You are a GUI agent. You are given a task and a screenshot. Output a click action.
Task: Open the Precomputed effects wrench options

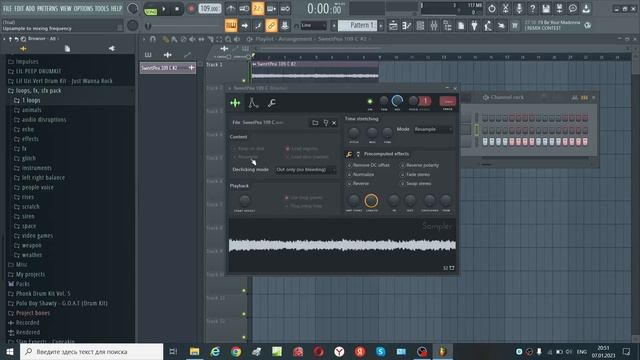[x=349, y=154]
